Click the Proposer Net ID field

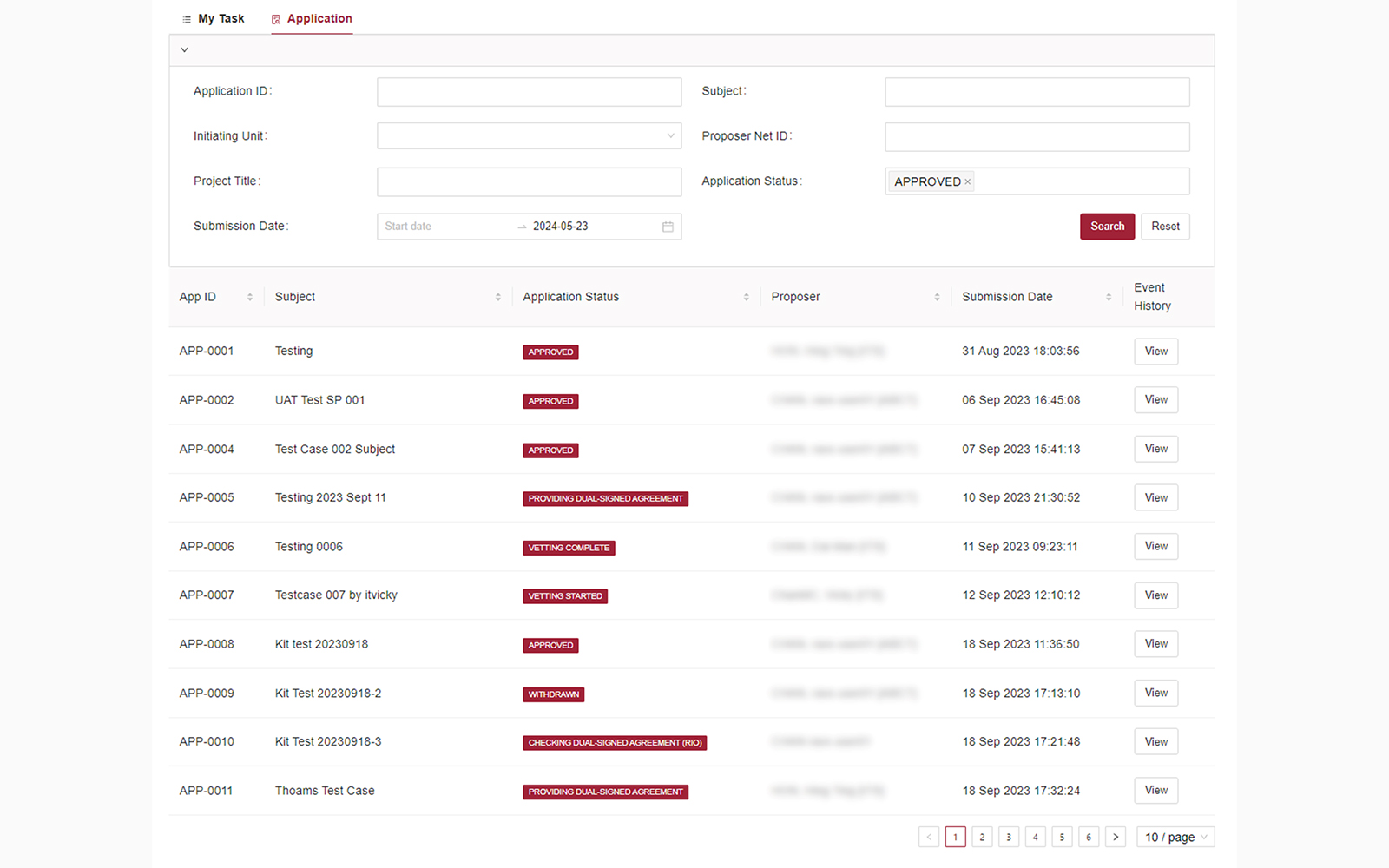(1037, 136)
